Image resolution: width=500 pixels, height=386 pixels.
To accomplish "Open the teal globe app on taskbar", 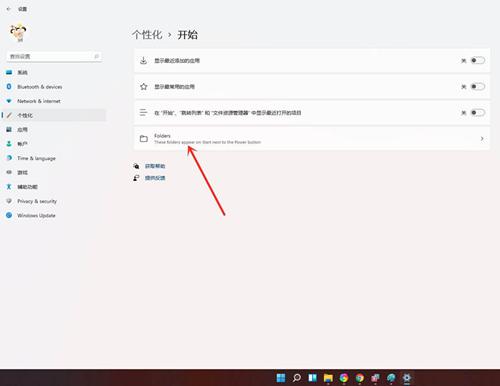I will click(391, 378).
